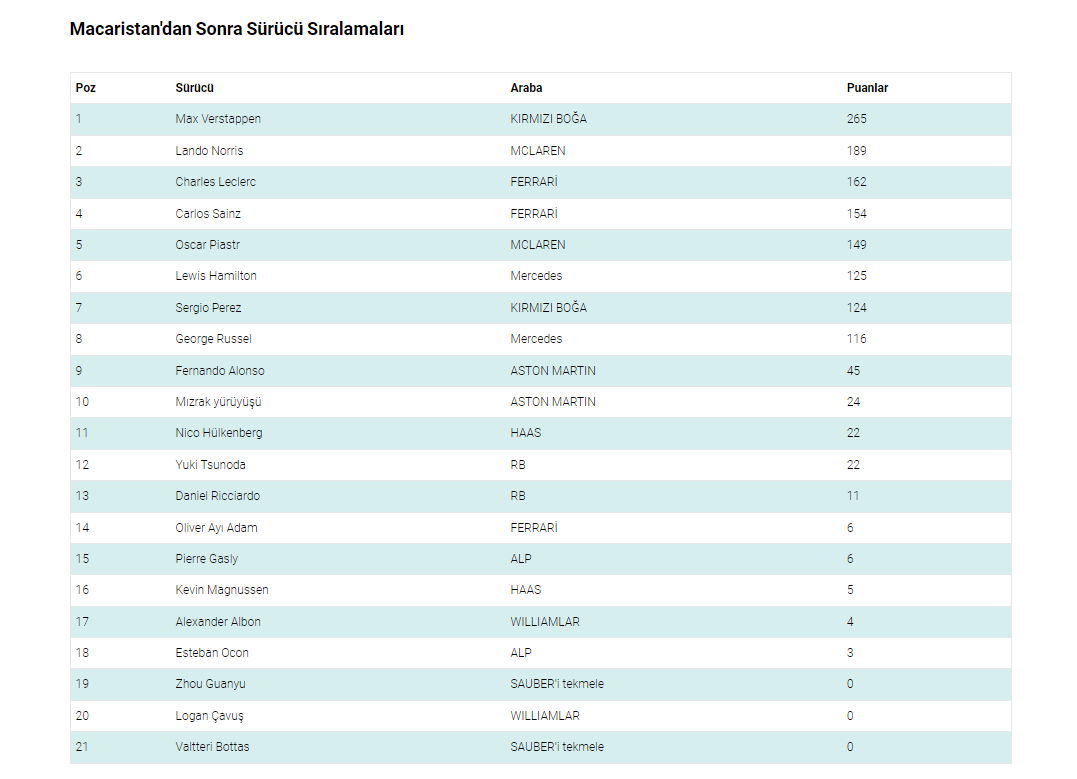Screen dimensions: 1077x779
Task: Click Mercedes in George Russel's row
Action: [x=536, y=339]
